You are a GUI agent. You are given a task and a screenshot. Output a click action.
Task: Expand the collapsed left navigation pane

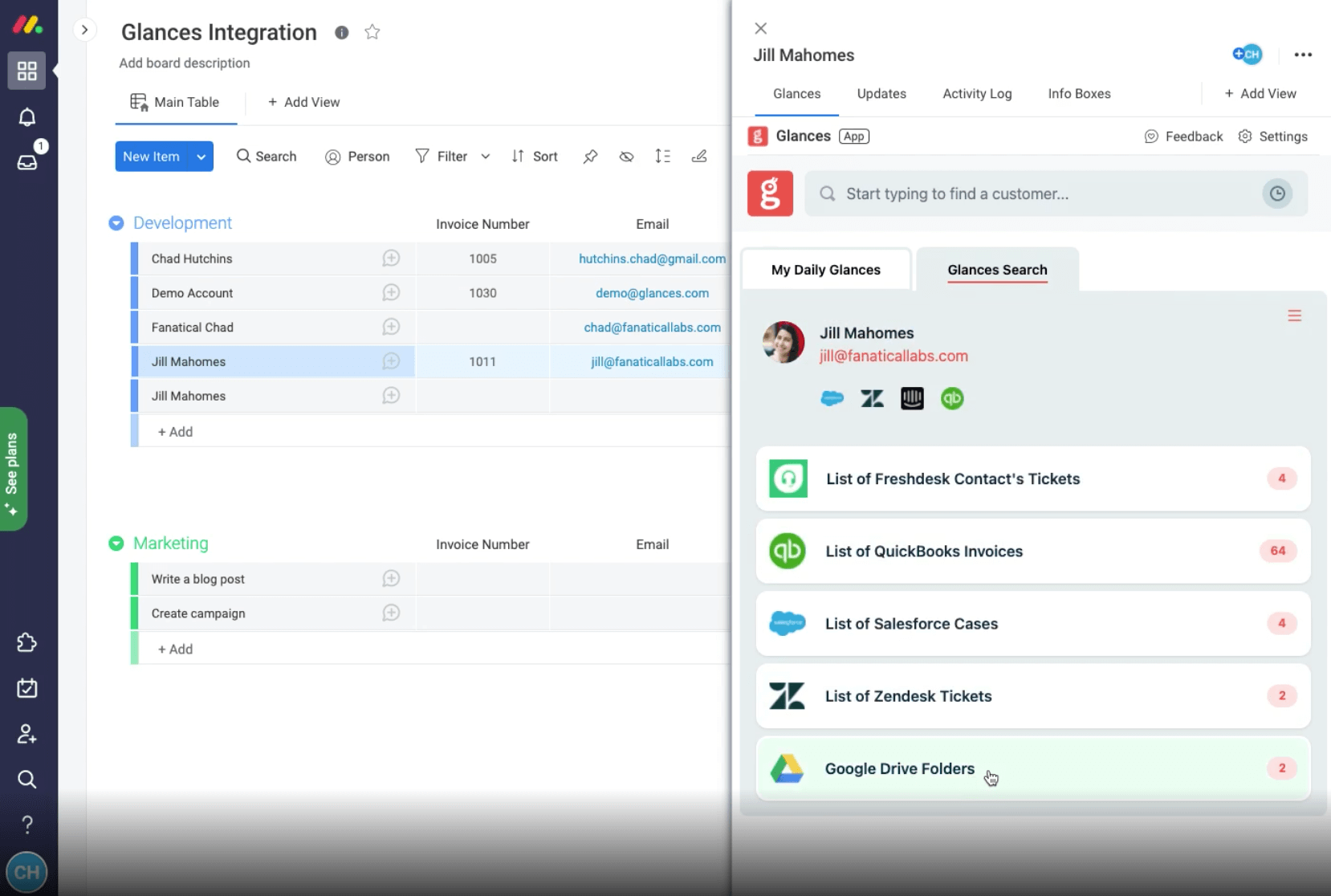[84, 30]
